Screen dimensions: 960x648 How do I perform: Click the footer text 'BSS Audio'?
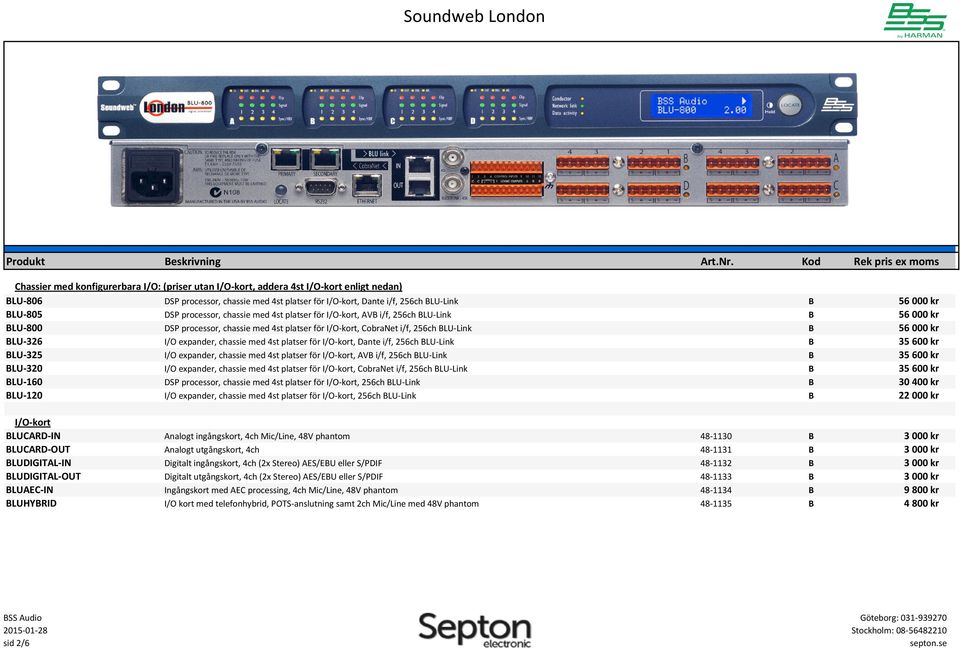coord(23,618)
